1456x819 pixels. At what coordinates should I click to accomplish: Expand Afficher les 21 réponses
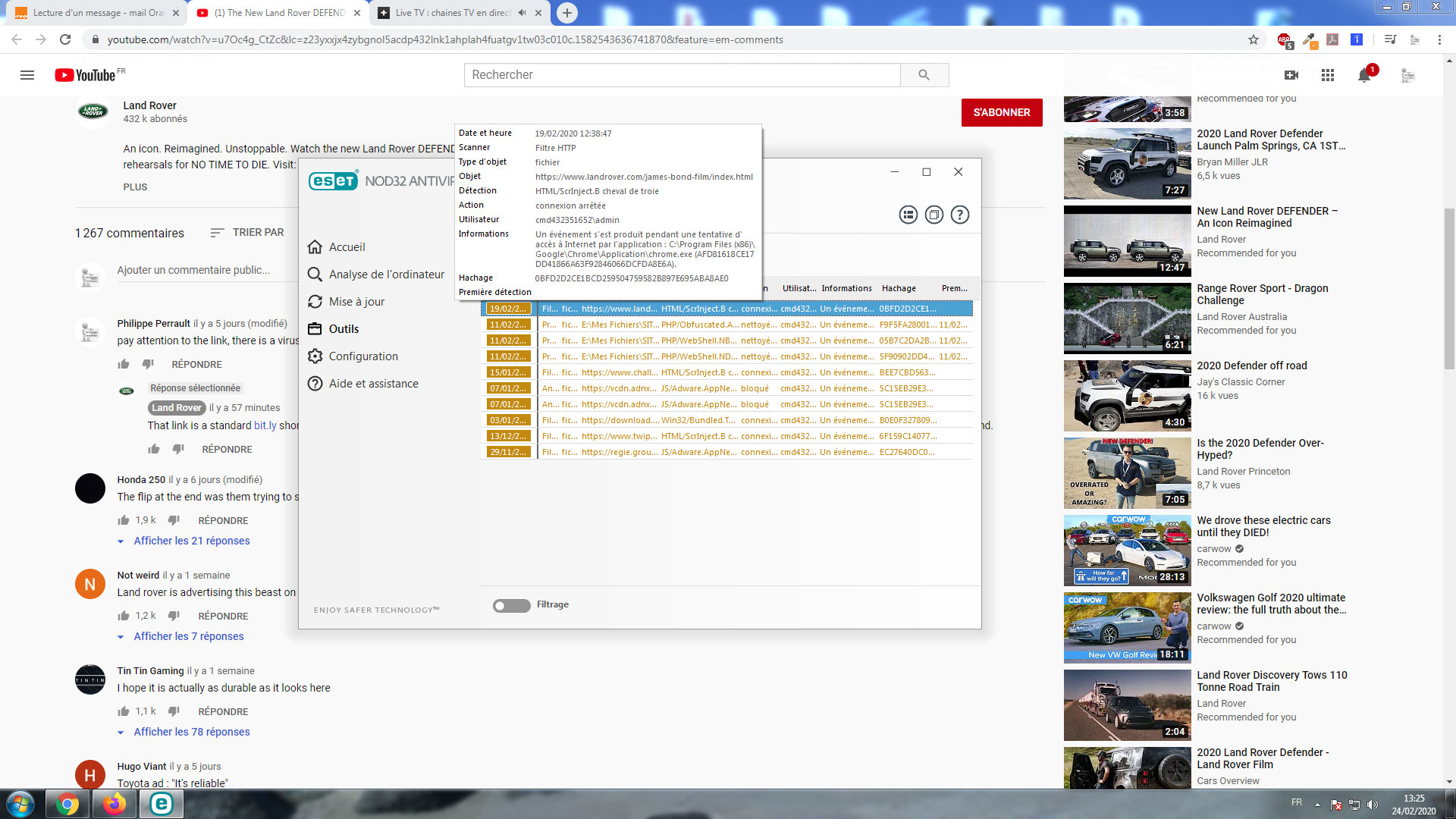pos(191,541)
